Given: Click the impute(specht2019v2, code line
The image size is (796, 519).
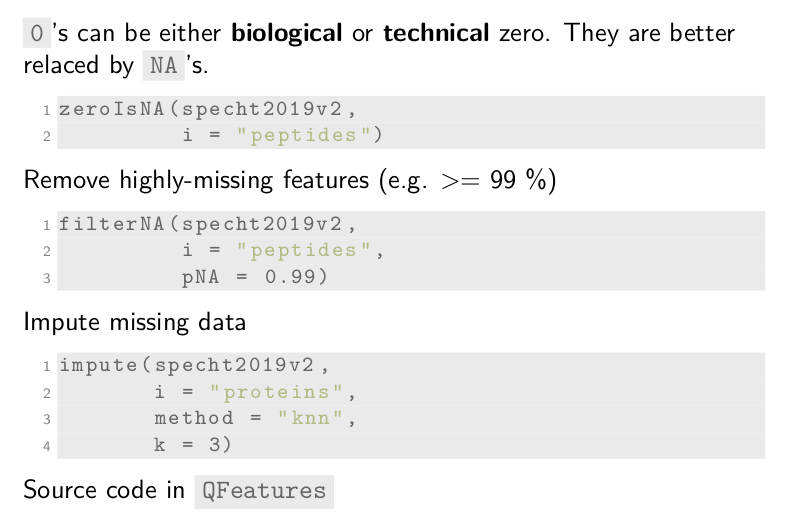Looking at the screenshot, I should (x=193, y=365).
